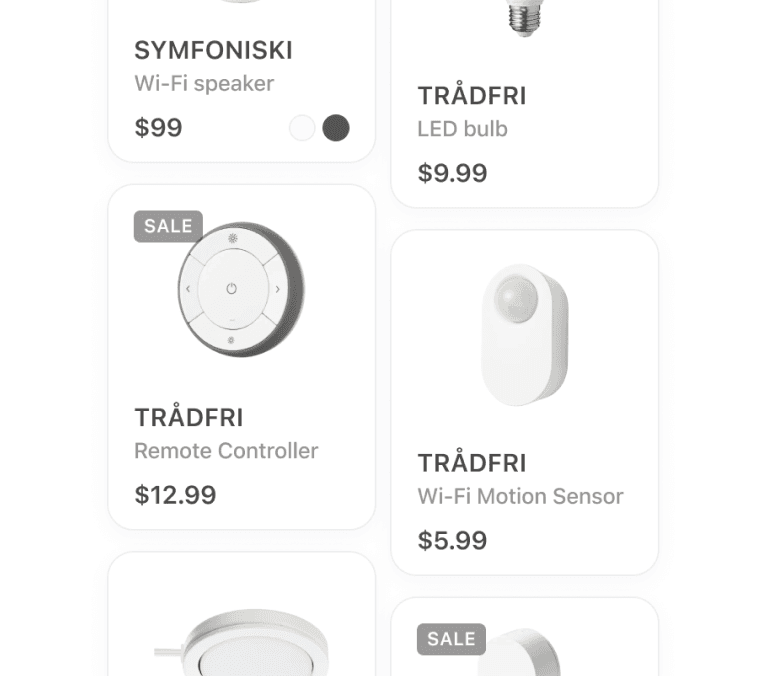Click the TRÅDFRI title above Wi-Fi Motion Sensor
Image resolution: width=768 pixels, height=676 pixels.
tap(472, 463)
